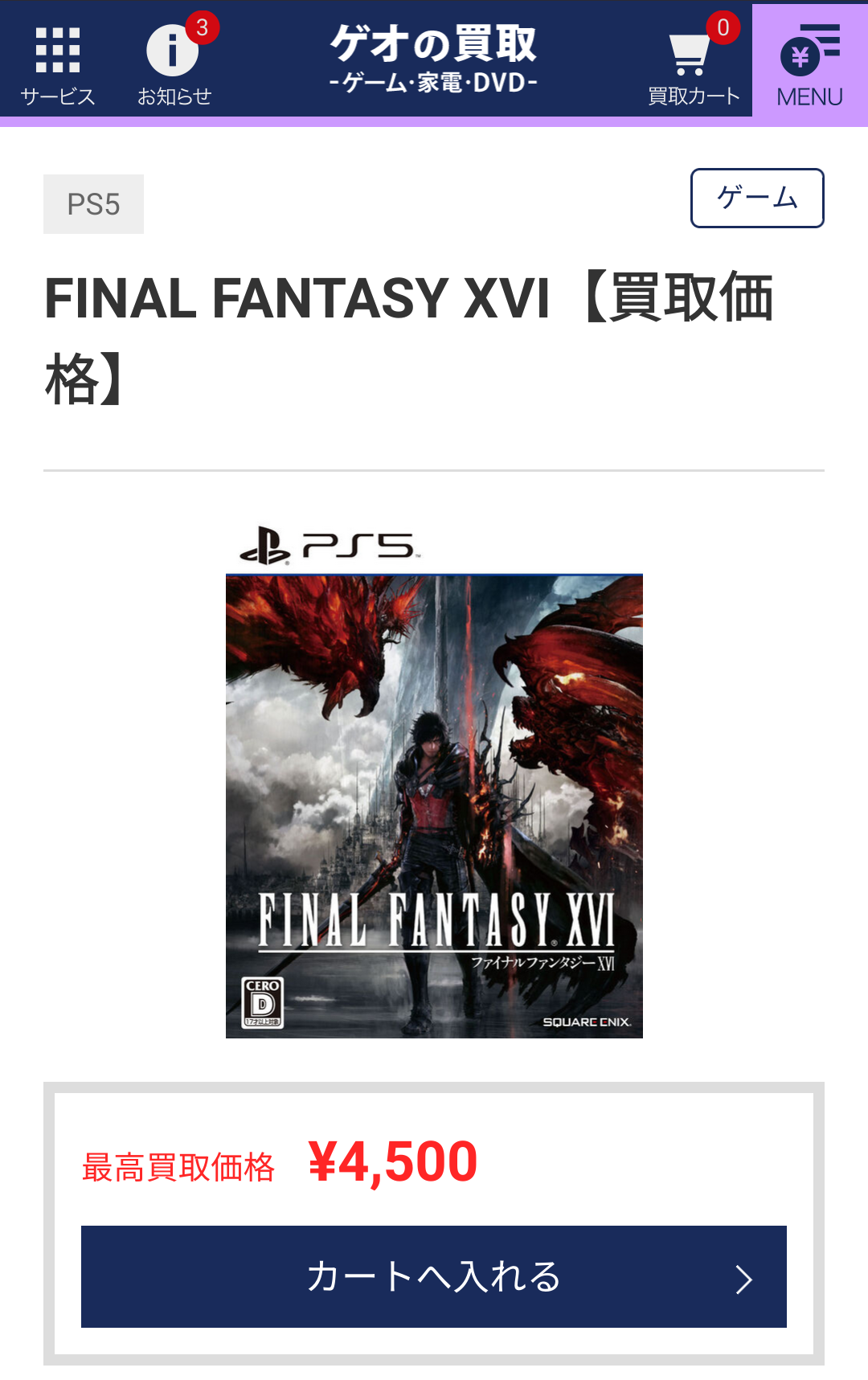Click the FINAL FANTASY XVI【買取価格】 title
The width and height of the screenshot is (868, 1380).
coord(410,338)
